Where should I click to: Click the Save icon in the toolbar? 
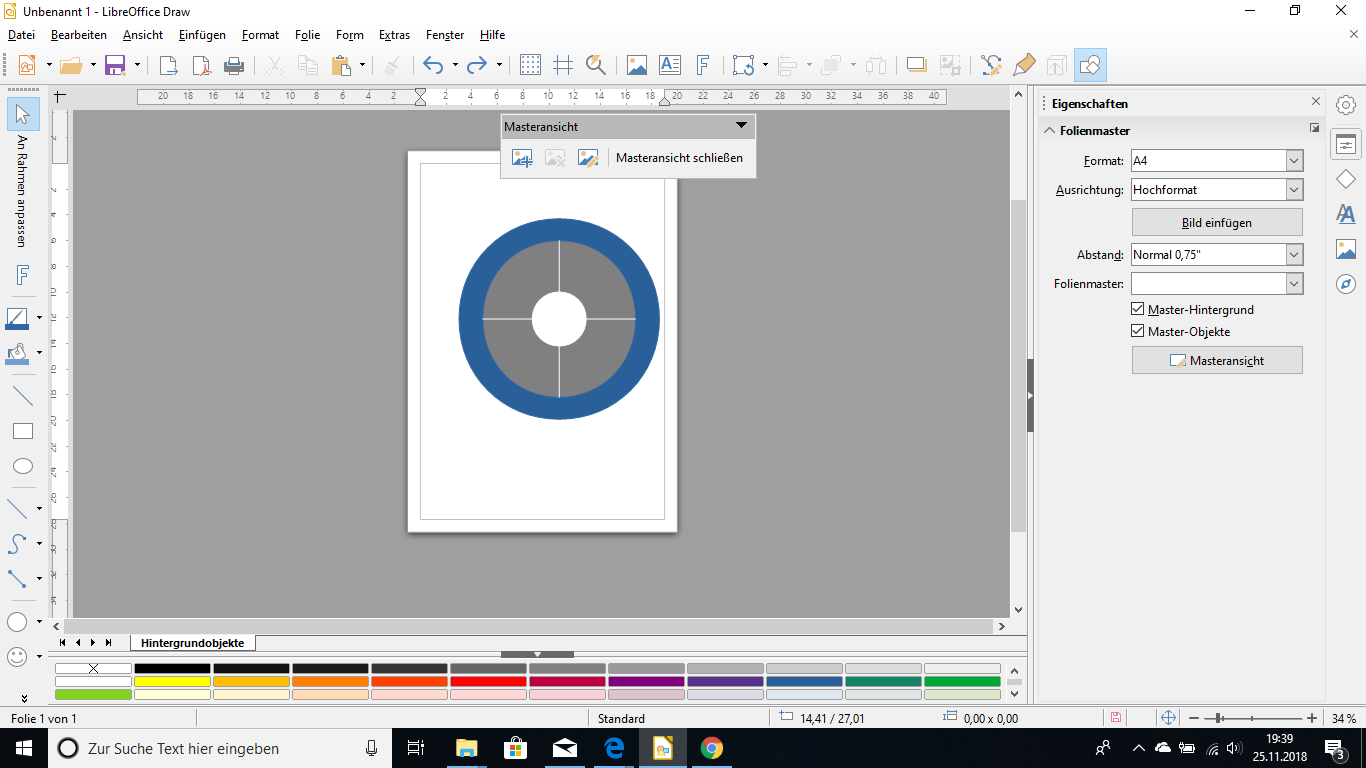tap(115, 66)
